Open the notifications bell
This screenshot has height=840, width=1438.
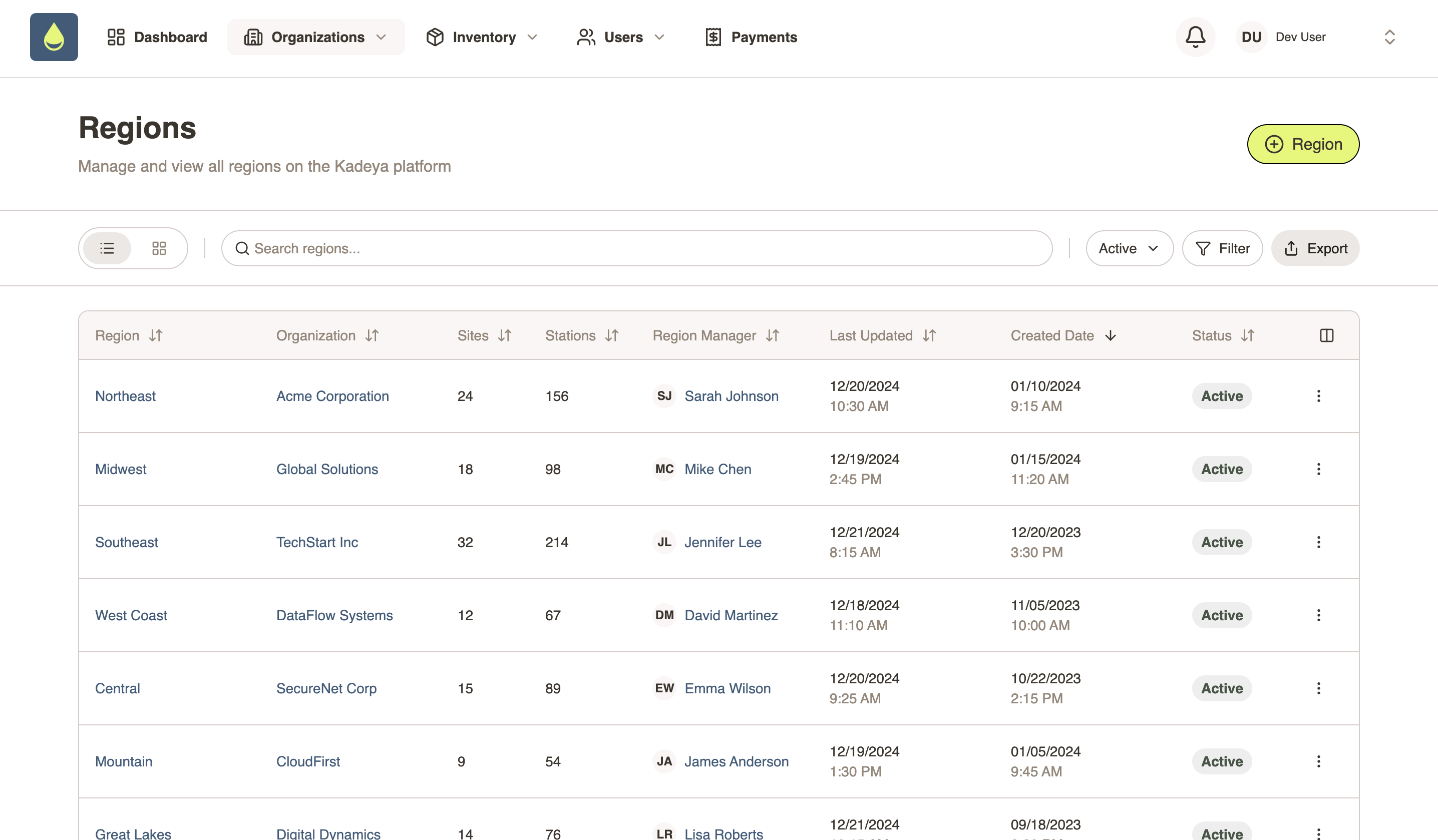point(1195,37)
